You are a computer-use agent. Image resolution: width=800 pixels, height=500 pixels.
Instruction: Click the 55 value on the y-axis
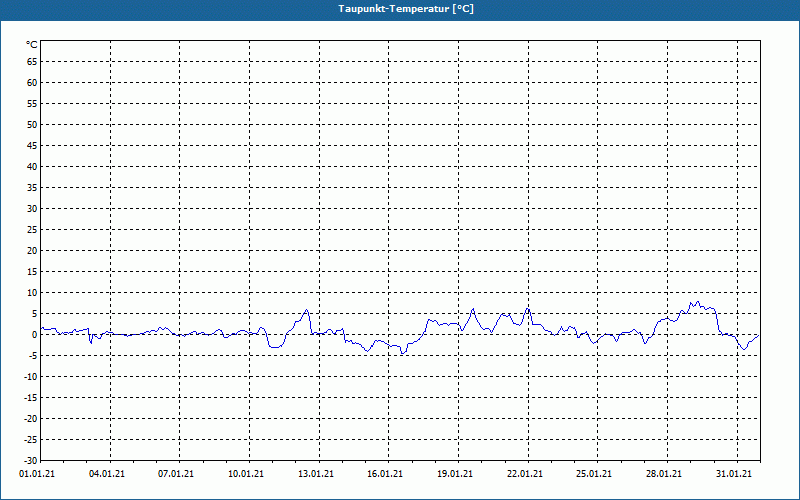click(32, 104)
